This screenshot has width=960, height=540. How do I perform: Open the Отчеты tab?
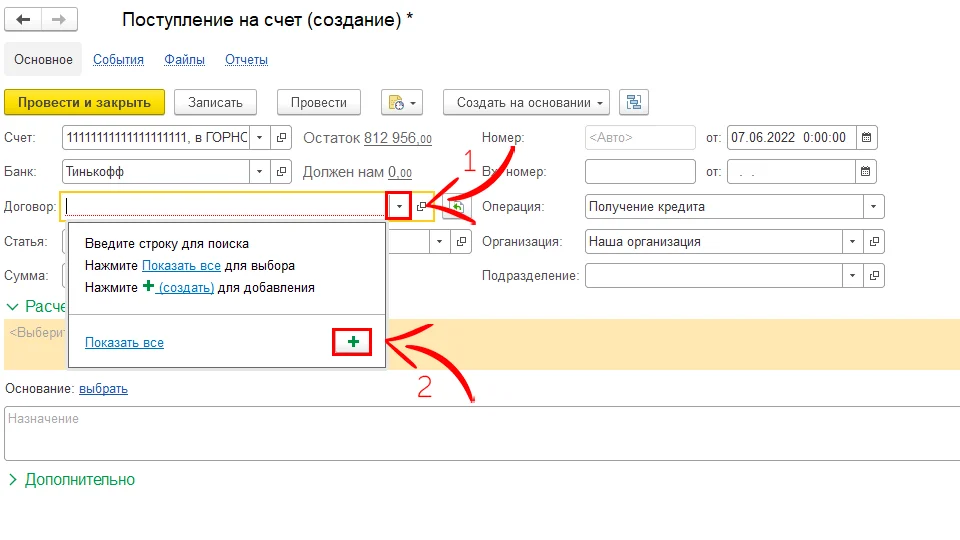click(246, 59)
